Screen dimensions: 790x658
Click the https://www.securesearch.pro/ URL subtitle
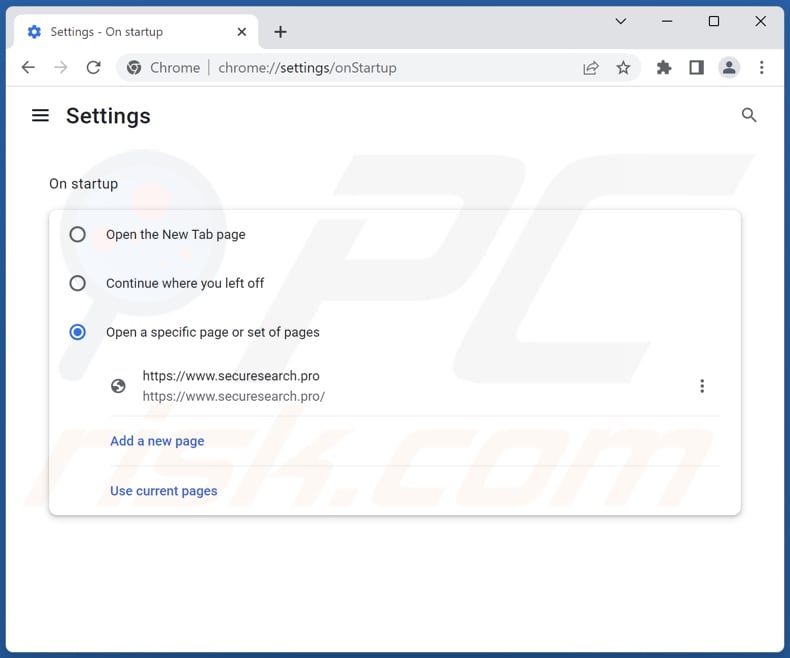(234, 397)
